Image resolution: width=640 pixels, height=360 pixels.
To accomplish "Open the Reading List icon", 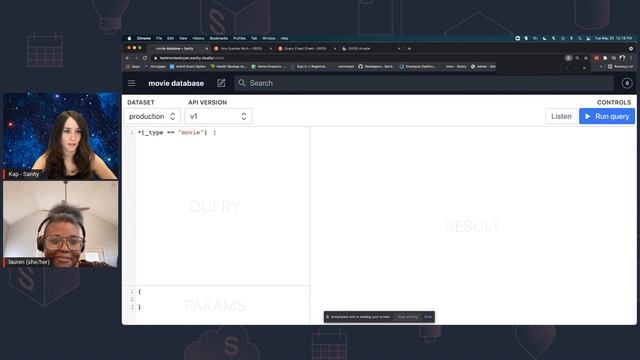I will tap(610, 67).
